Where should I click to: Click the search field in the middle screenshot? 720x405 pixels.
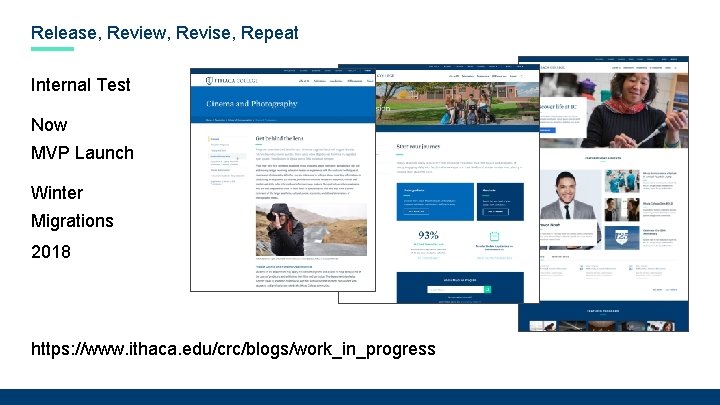point(456,290)
